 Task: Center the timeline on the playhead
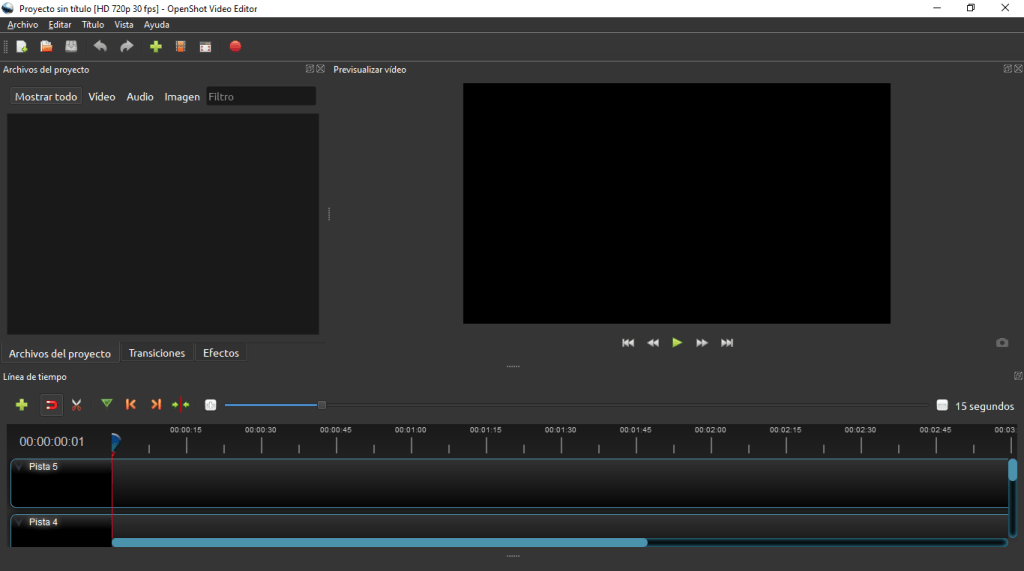coord(180,405)
